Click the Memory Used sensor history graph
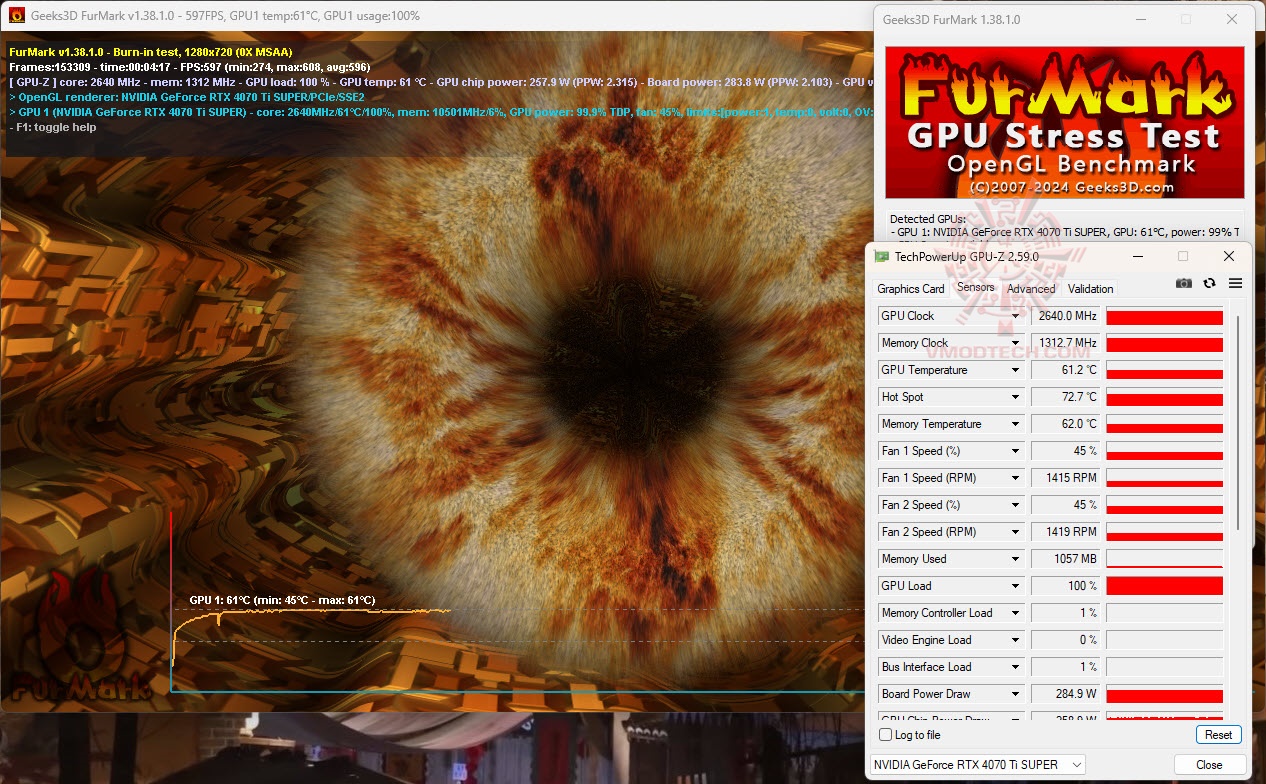This screenshot has width=1266, height=784. (1164, 559)
